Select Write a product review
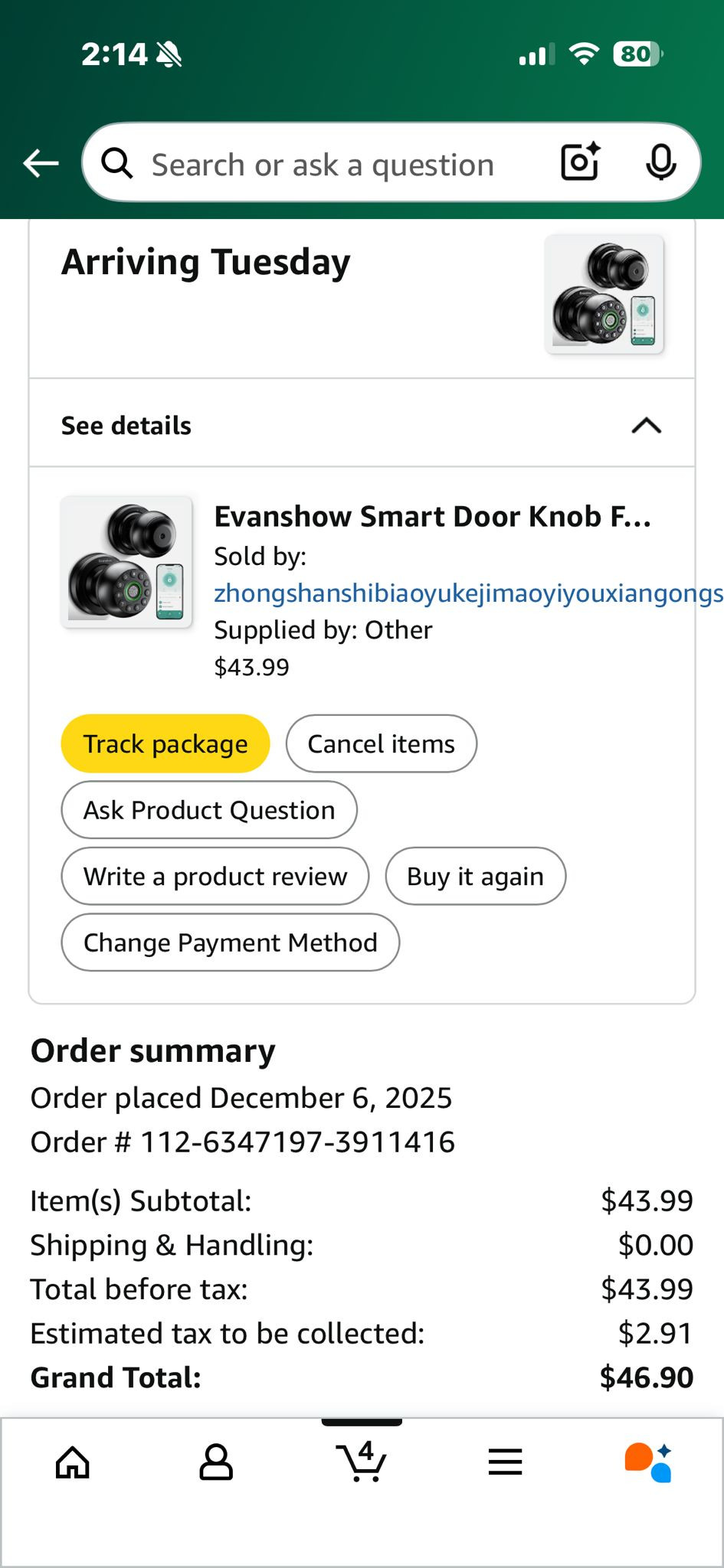Screen dimensions: 724x1568 tap(215, 877)
